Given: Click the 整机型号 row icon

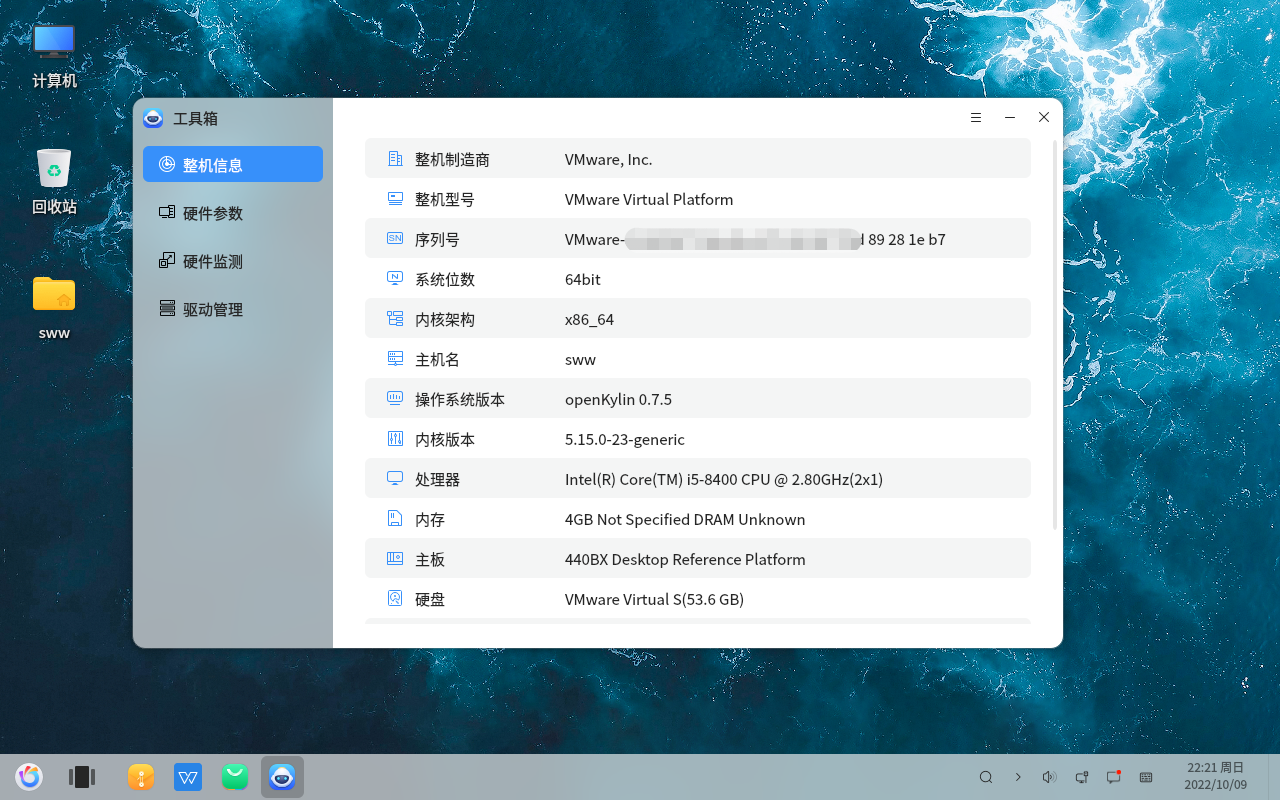Looking at the screenshot, I should click(x=395, y=198).
